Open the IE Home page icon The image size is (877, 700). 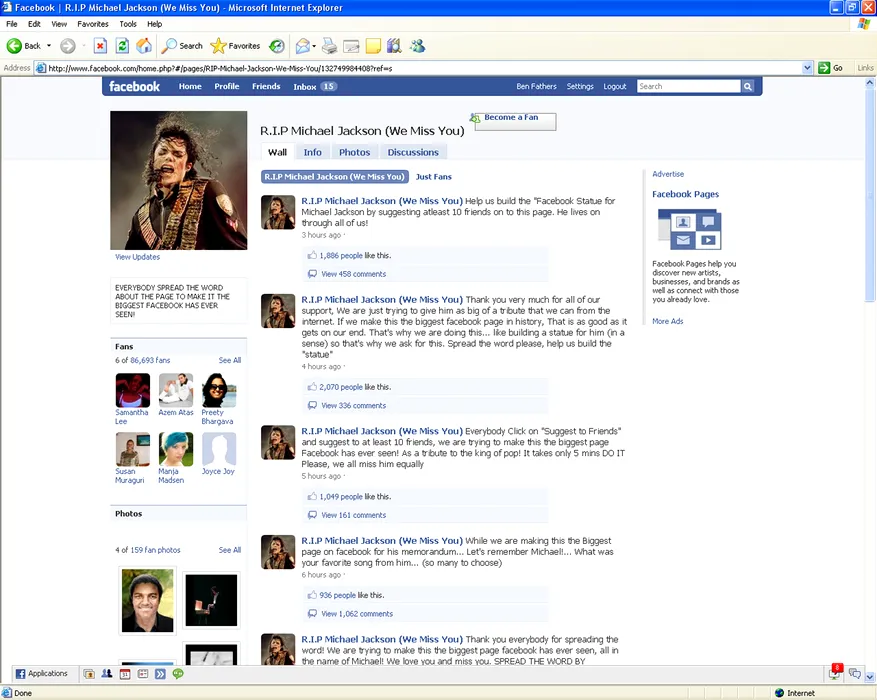[x=144, y=46]
